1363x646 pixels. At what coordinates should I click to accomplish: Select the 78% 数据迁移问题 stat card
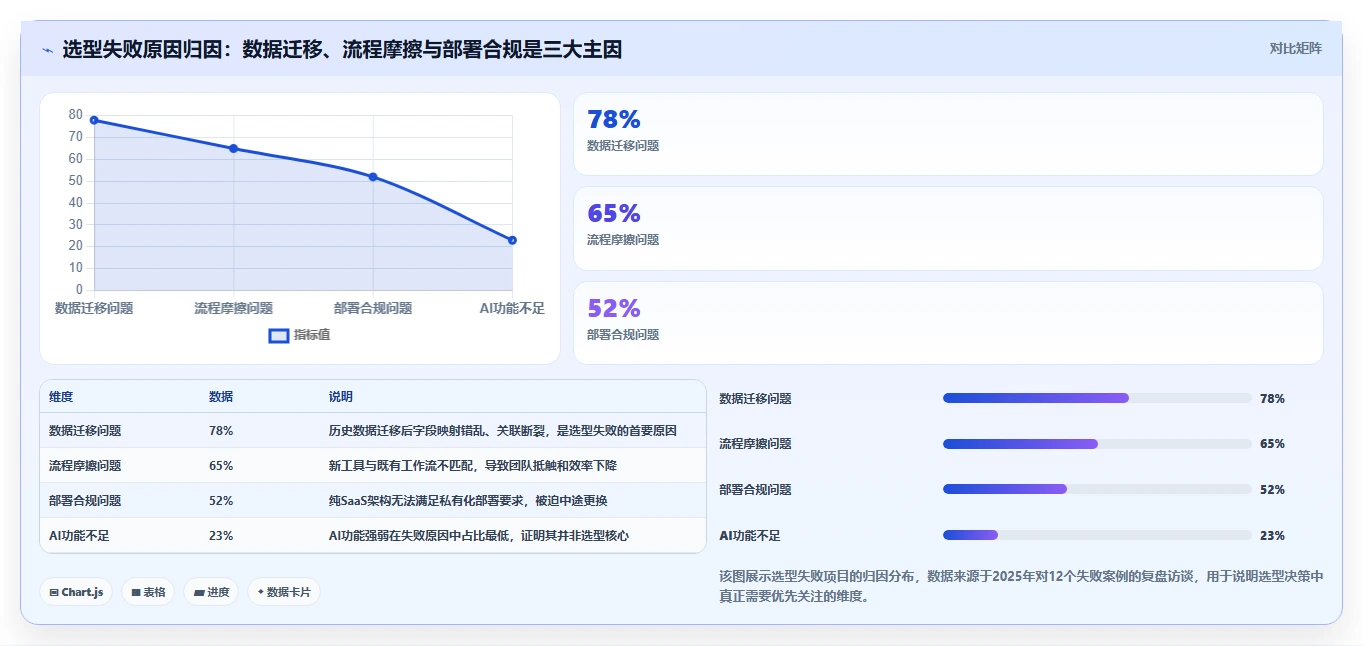(948, 134)
